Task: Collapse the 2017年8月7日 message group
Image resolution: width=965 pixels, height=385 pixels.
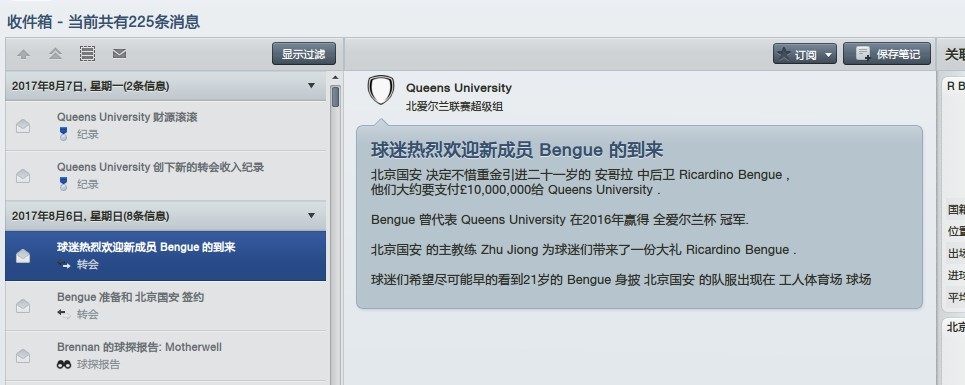Action: click(x=311, y=85)
